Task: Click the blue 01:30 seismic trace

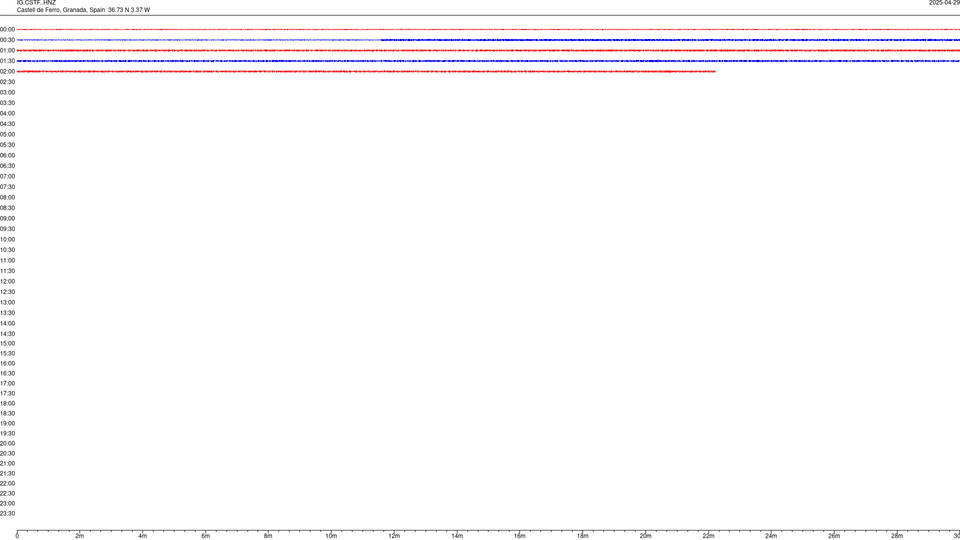Action: (x=488, y=61)
